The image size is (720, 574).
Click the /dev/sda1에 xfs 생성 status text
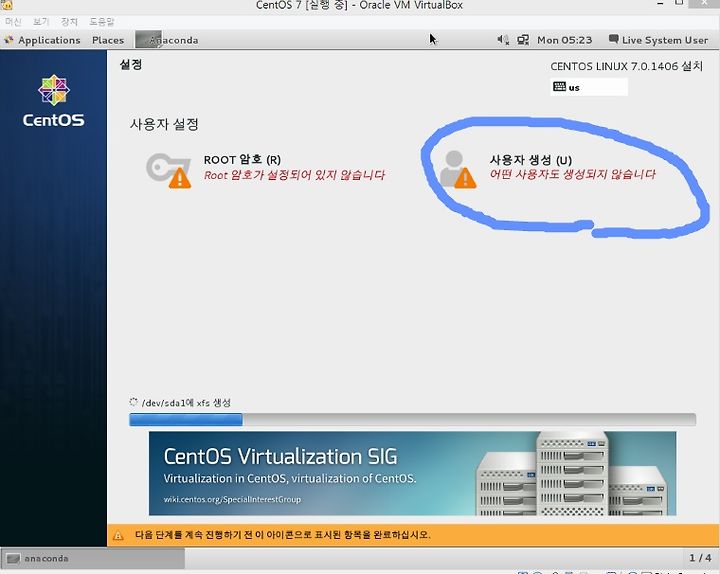coord(186,403)
